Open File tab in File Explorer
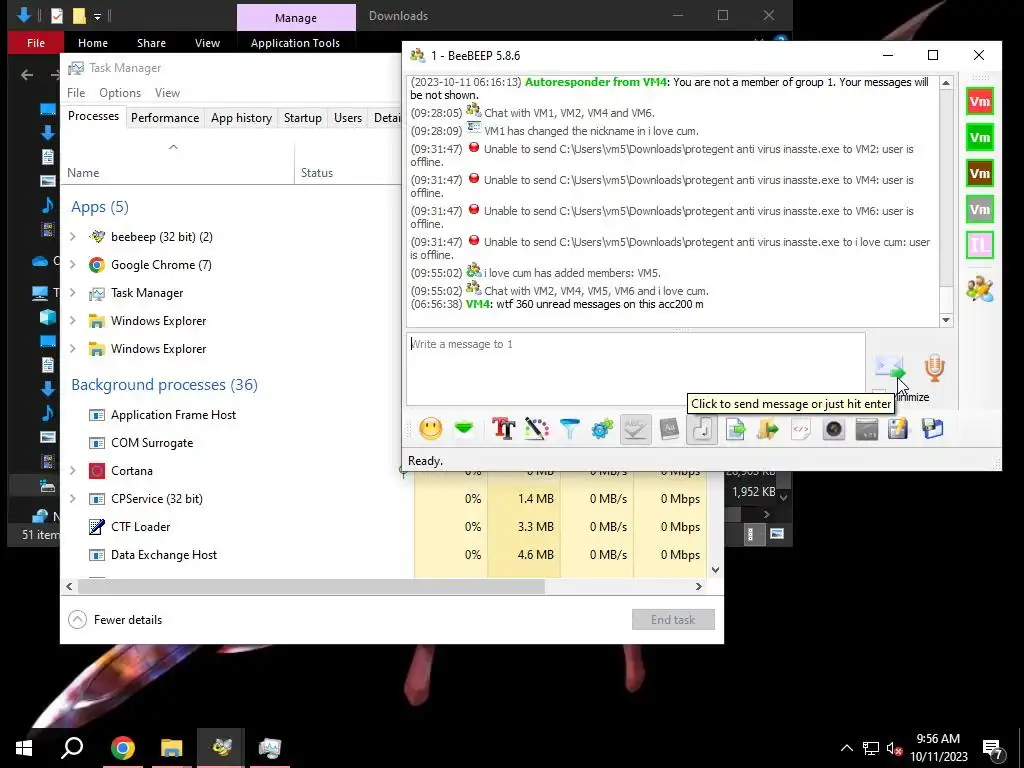 36,43
